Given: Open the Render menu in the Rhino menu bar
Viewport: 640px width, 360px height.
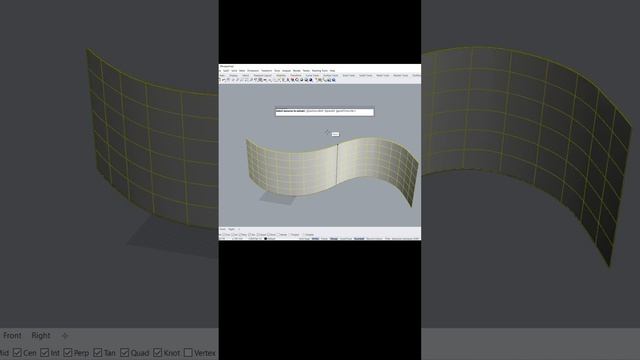Looking at the screenshot, I should point(297,71).
